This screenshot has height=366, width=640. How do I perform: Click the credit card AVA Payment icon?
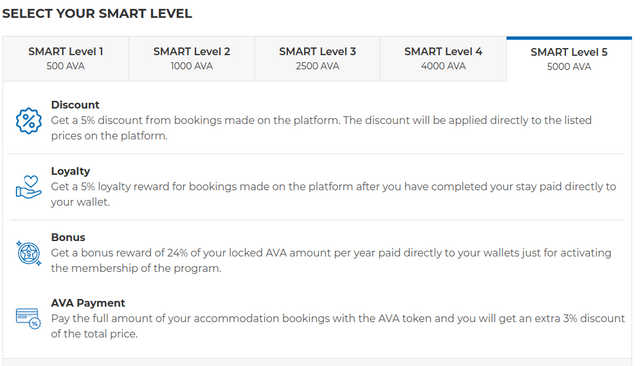coord(28,319)
